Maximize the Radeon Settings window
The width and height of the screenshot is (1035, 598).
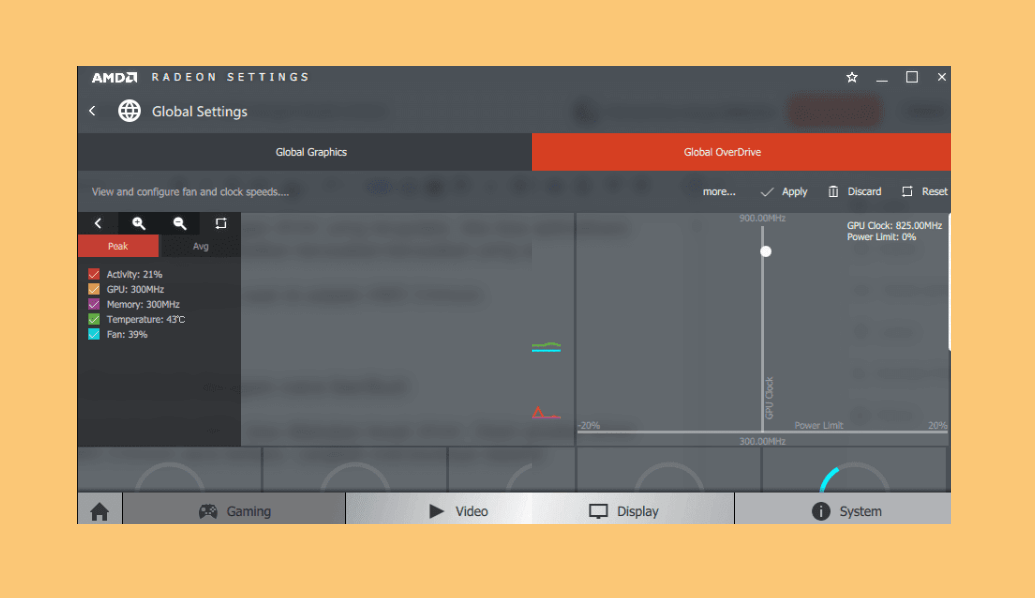click(912, 77)
